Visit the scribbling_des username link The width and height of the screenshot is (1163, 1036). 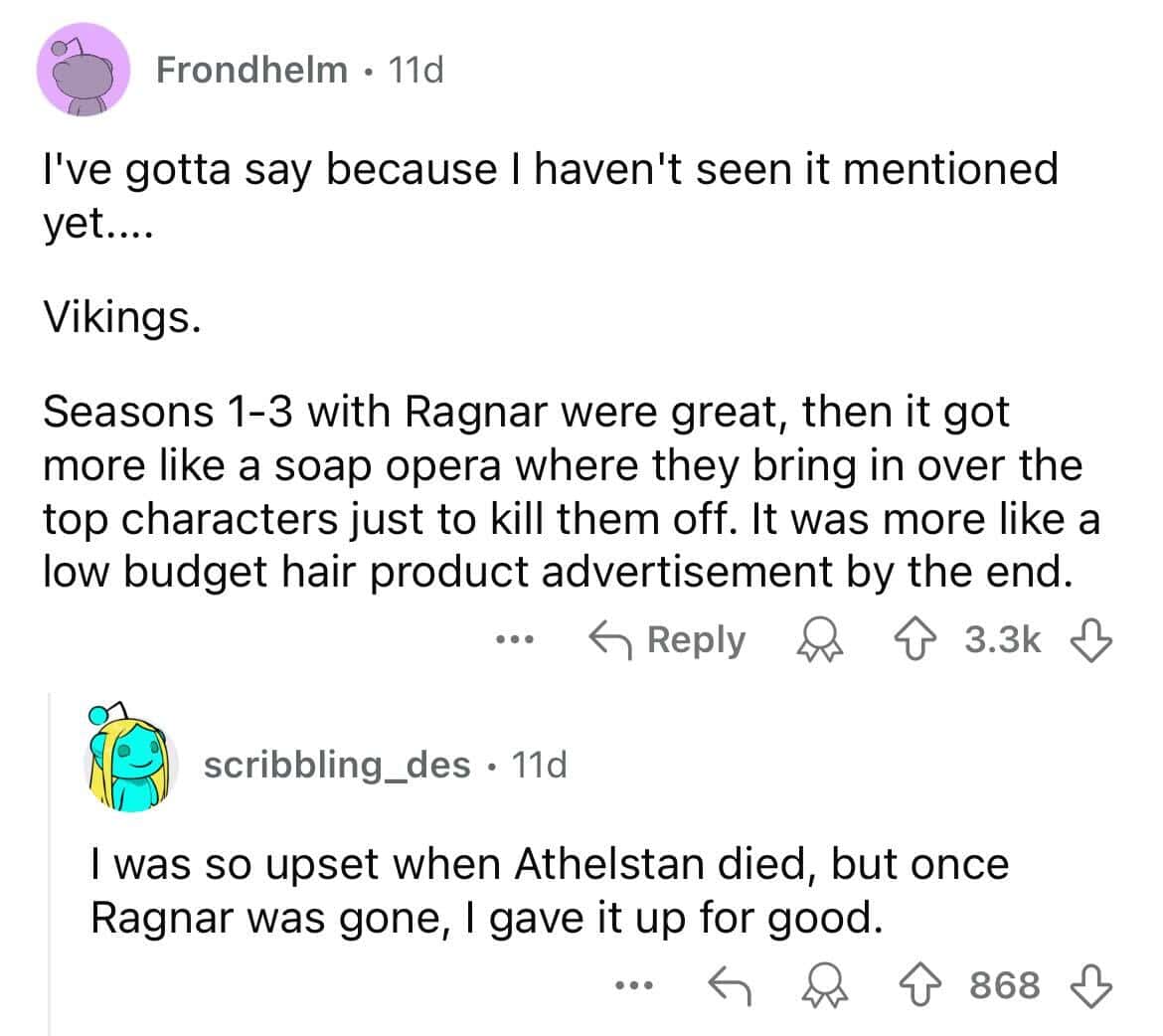336,765
